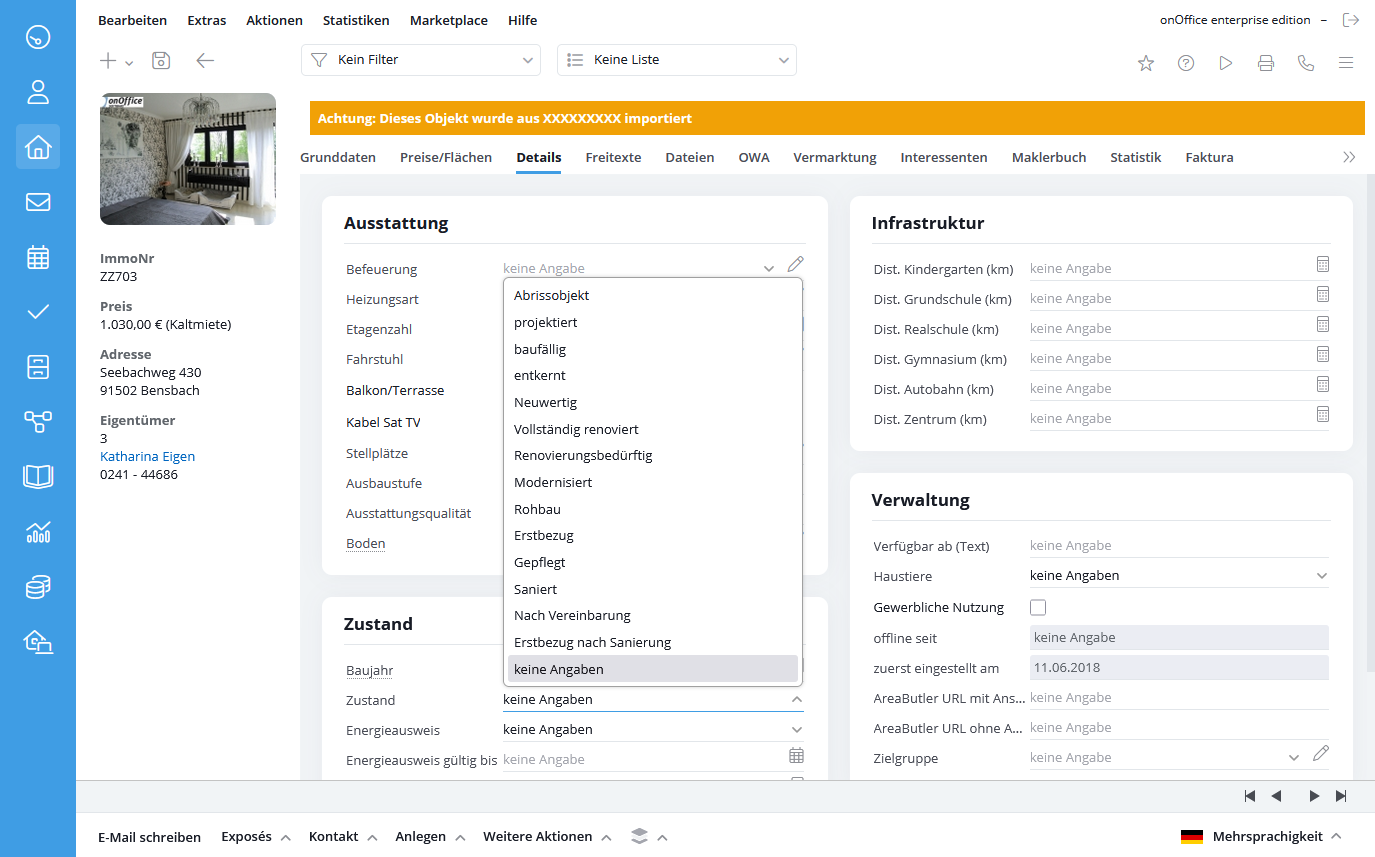Screen dimensions: 1375x857
Task: Switch to the Faktura tab
Action: [x=1209, y=157]
